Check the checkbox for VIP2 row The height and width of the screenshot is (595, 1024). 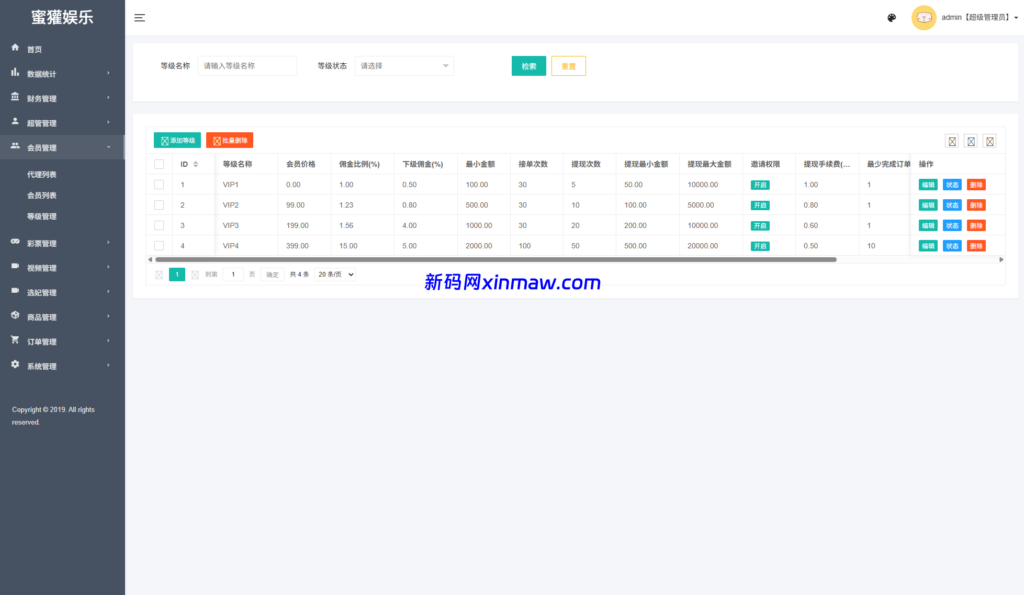click(x=157, y=204)
